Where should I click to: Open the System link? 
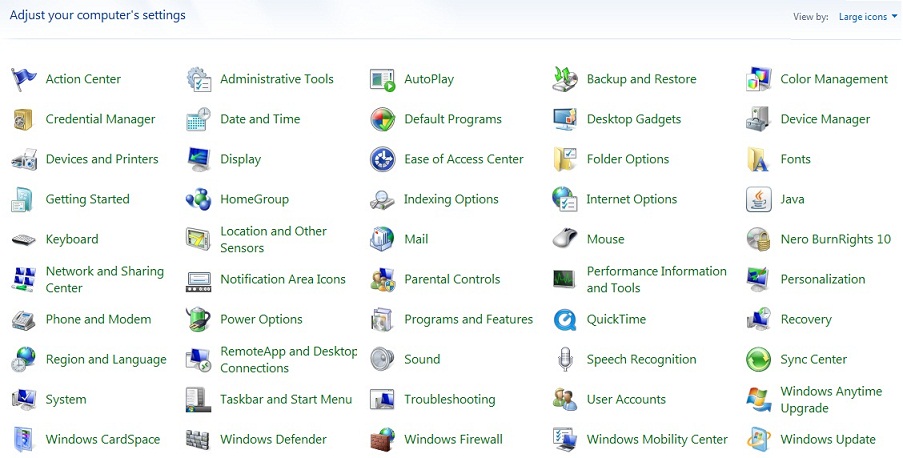[x=66, y=399]
